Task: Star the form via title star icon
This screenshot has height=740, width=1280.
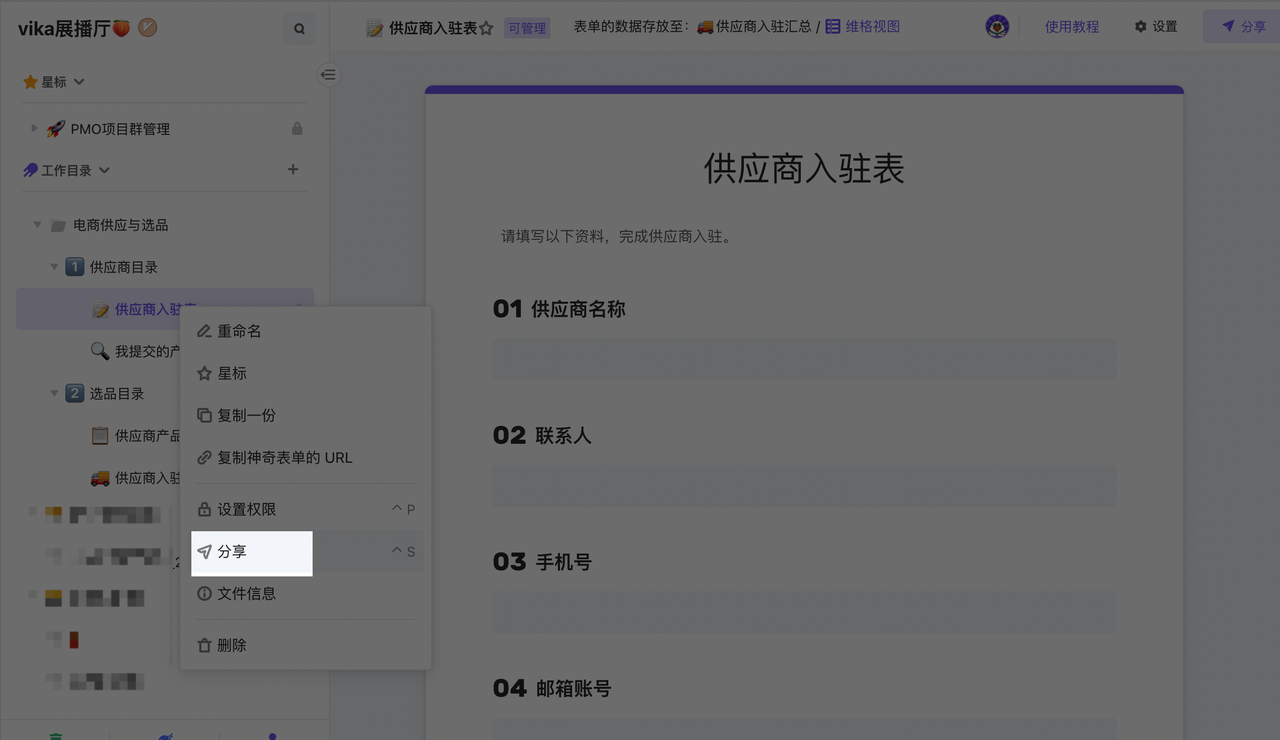Action: pyautogui.click(x=487, y=29)
